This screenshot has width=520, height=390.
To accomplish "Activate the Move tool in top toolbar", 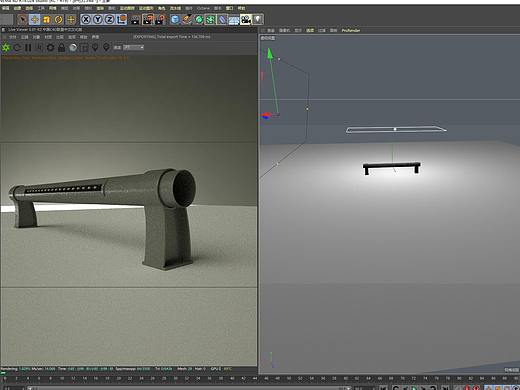I will click(34, 20).
